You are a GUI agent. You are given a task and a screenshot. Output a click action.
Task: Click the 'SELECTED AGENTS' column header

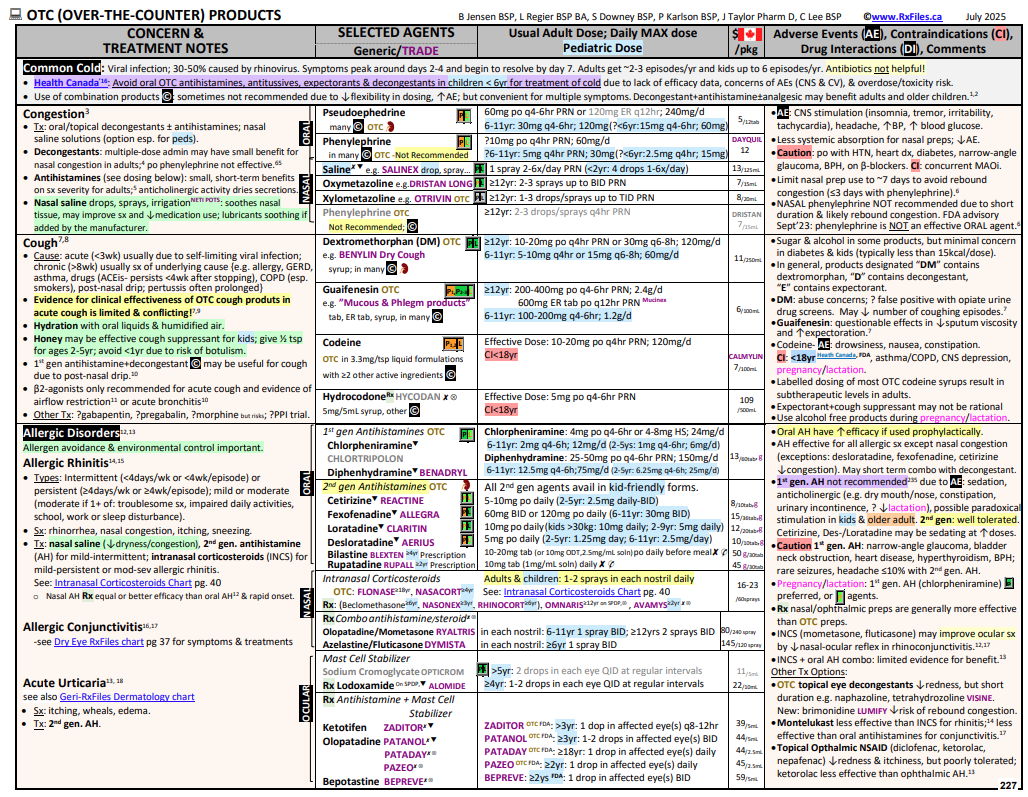396,33
